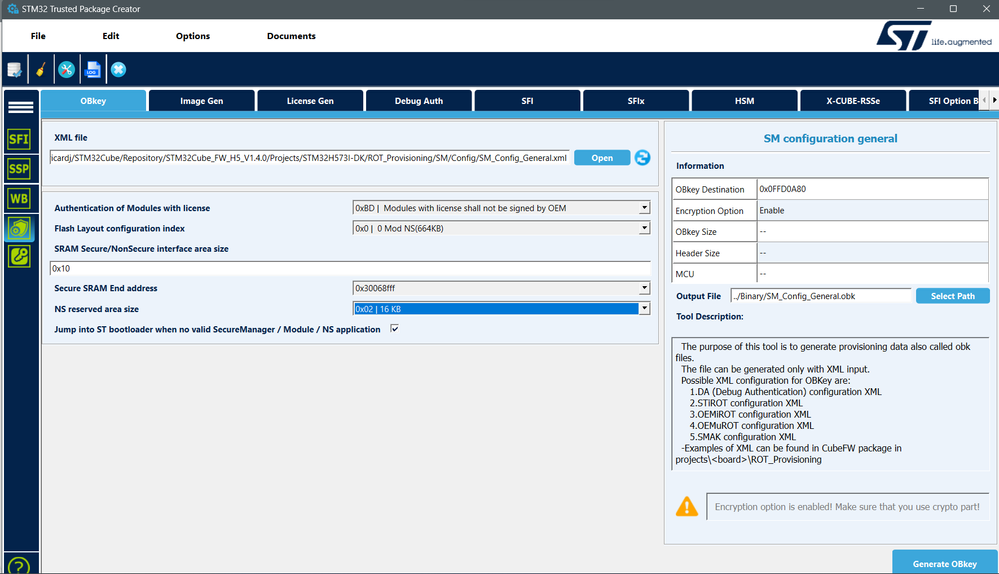Click the Encryption Option Enable value
Image resolution: width=999 pixels, height=574 pixels.
[x=872, y=210]
